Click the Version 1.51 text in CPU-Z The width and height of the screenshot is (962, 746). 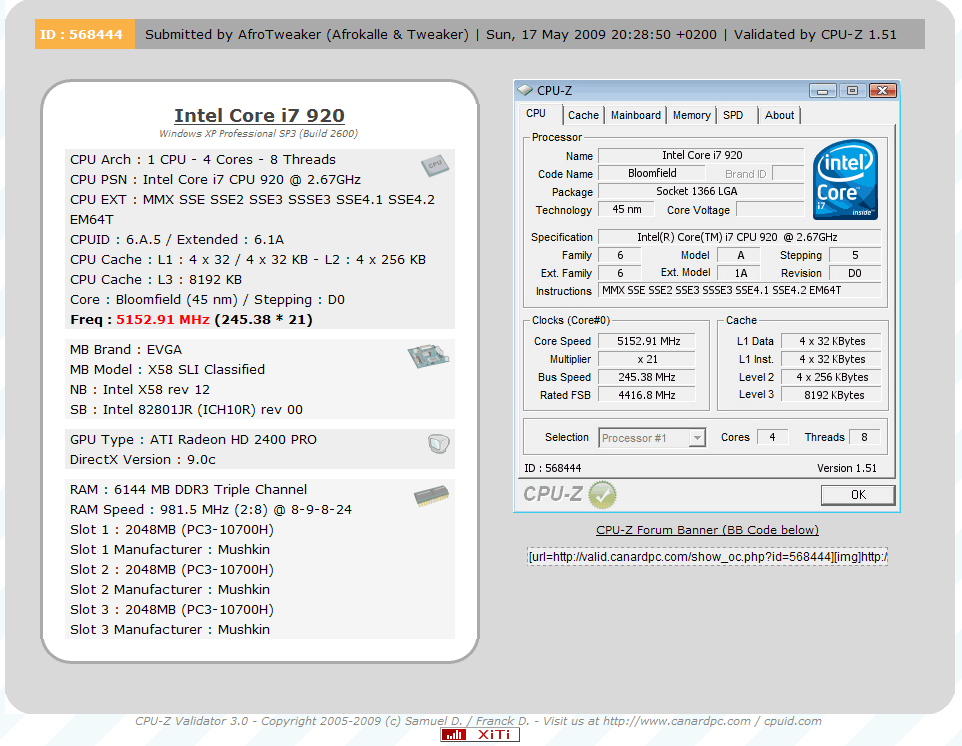[847, 468]
